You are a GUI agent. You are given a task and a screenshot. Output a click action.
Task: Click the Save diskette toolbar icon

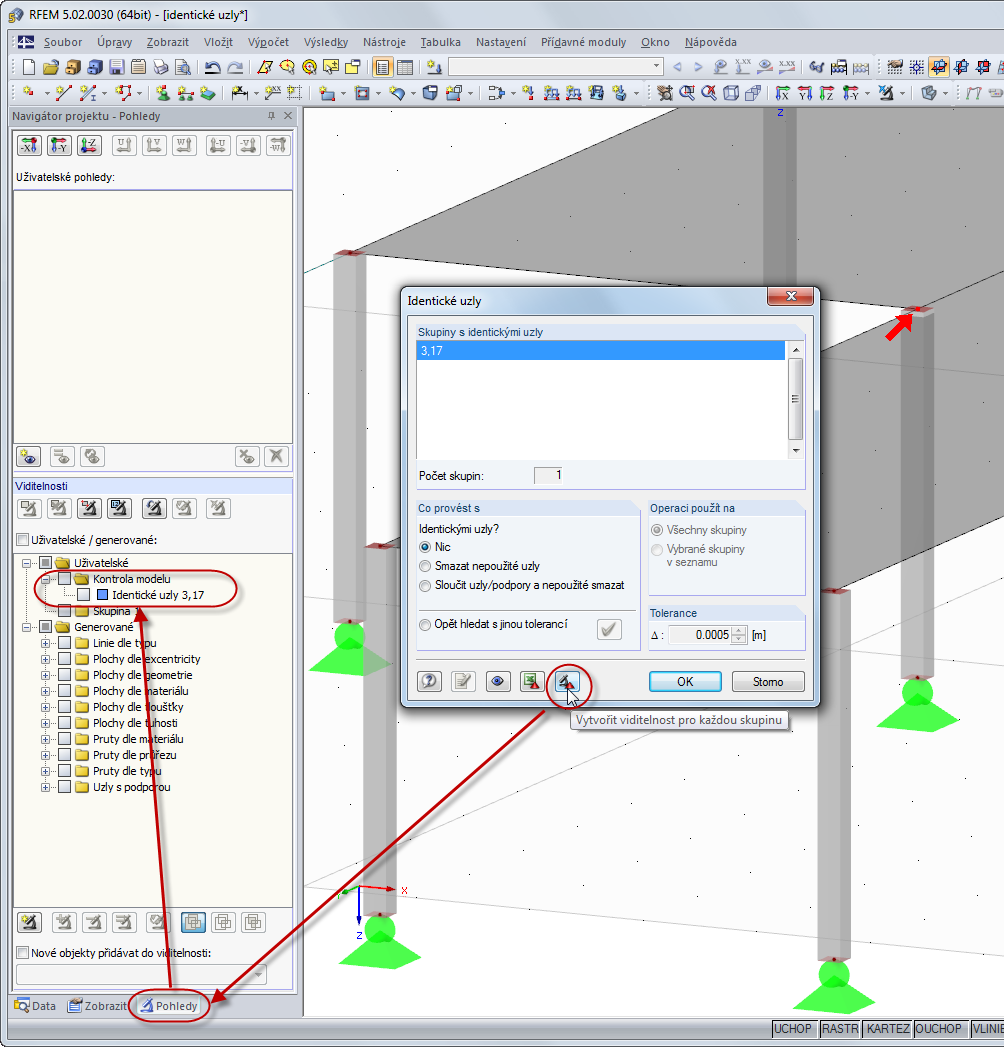pos(117,67)
